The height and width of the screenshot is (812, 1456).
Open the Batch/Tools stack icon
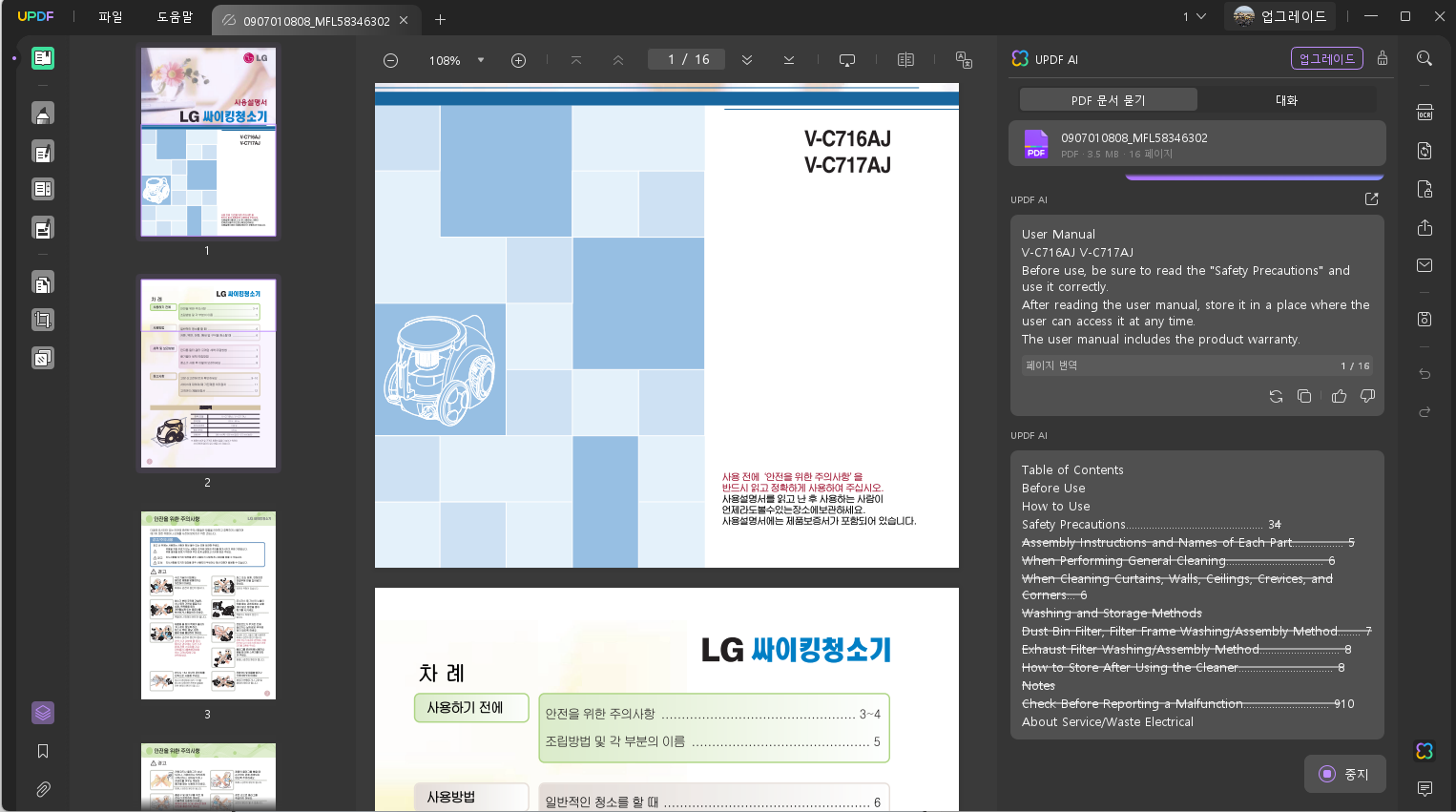43,358
